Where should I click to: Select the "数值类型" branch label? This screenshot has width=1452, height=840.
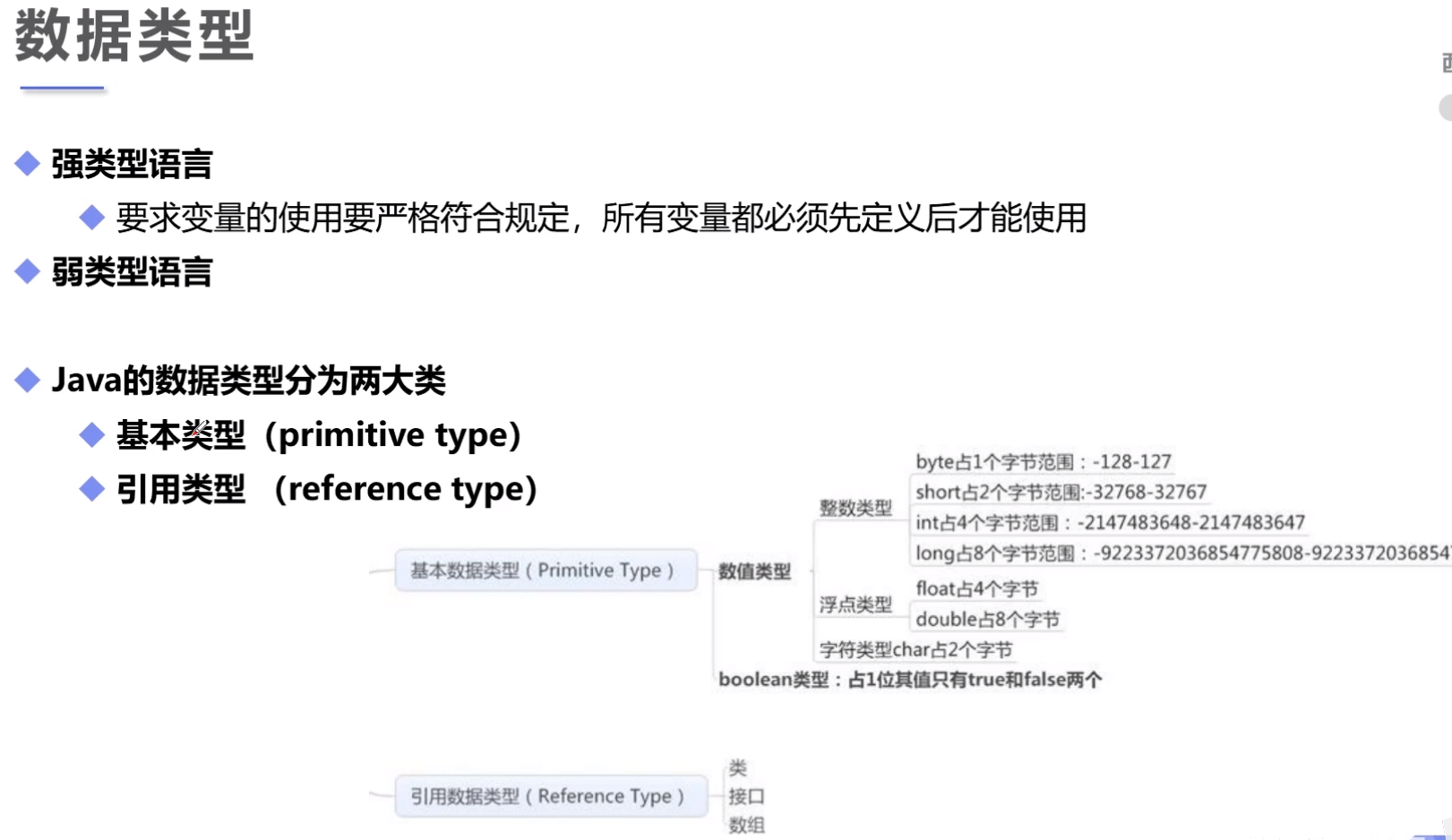(754, 571)
